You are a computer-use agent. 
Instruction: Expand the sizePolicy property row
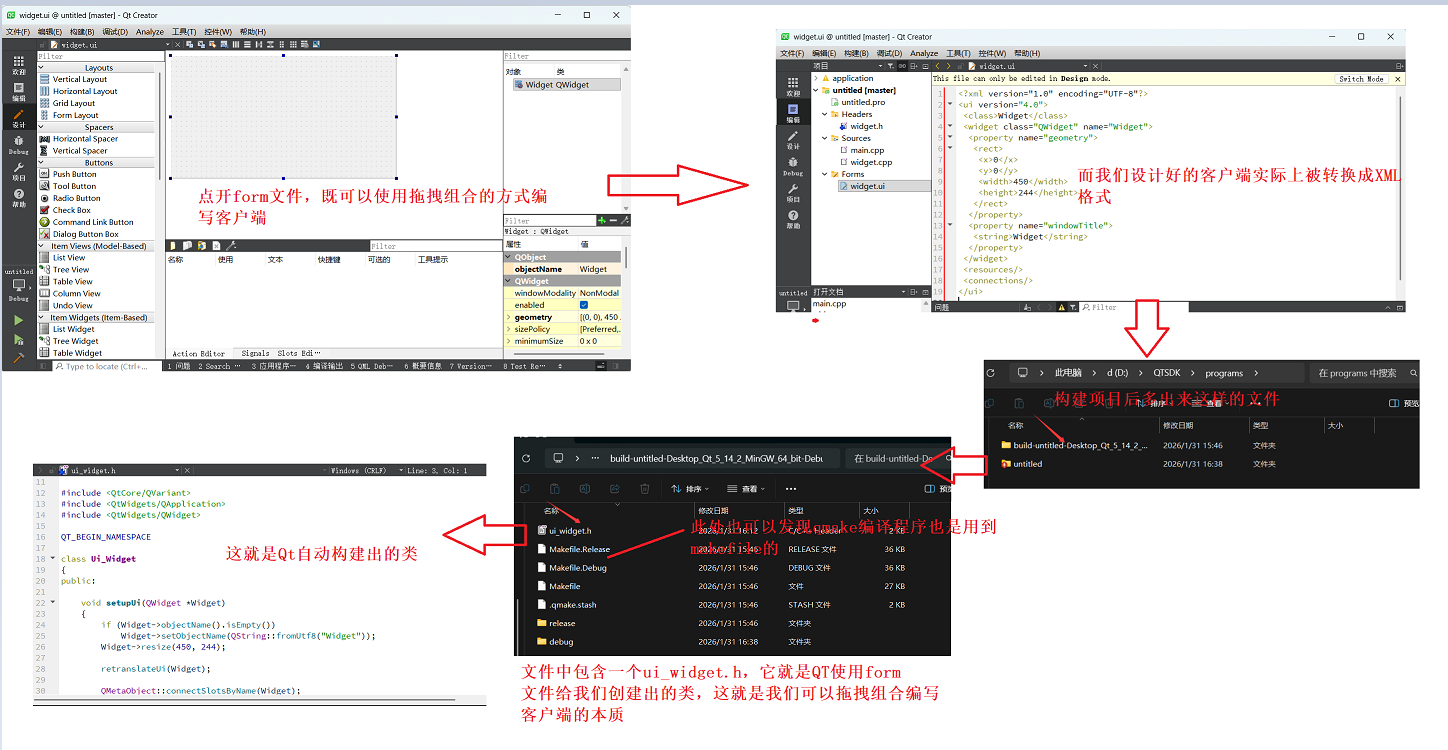[x=508, y=329]
